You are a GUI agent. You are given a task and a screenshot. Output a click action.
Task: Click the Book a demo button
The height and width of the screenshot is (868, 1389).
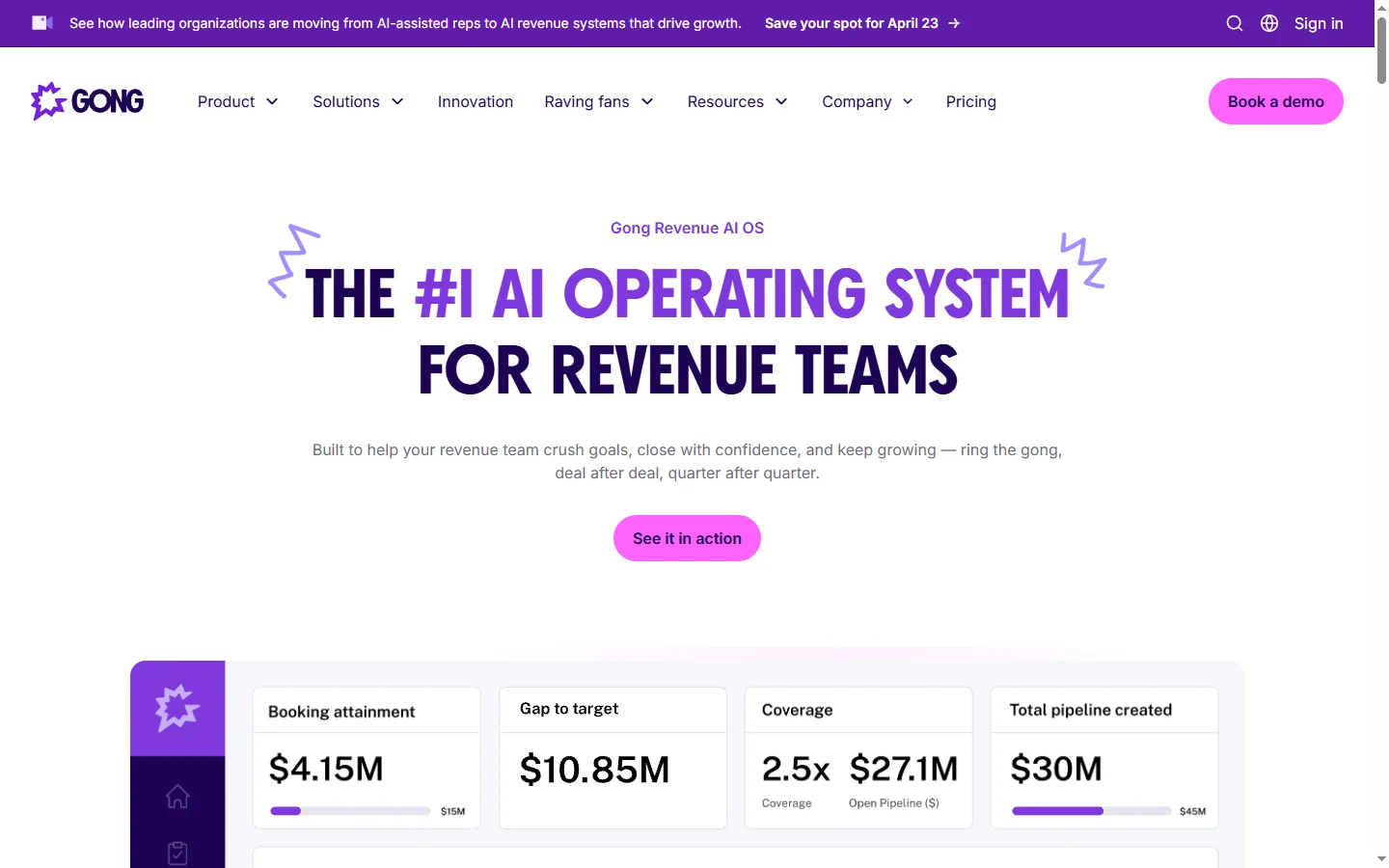1276,101
